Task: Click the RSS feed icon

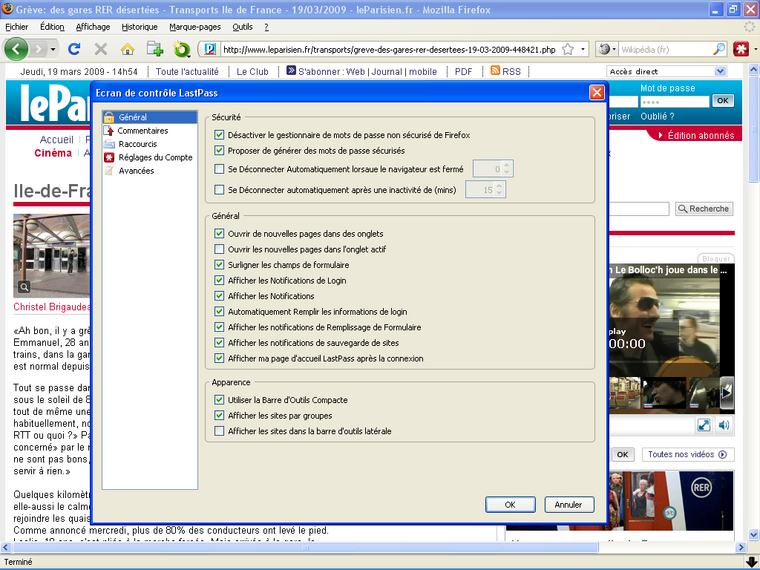Action: (x=495, y=71)
